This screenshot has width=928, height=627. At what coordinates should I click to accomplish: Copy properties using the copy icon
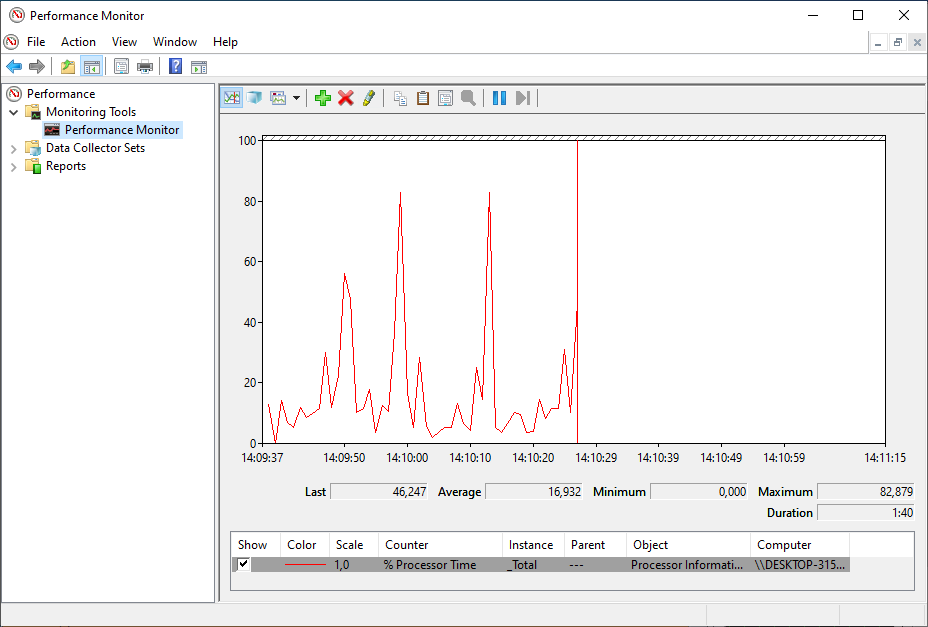coord(399,97)
